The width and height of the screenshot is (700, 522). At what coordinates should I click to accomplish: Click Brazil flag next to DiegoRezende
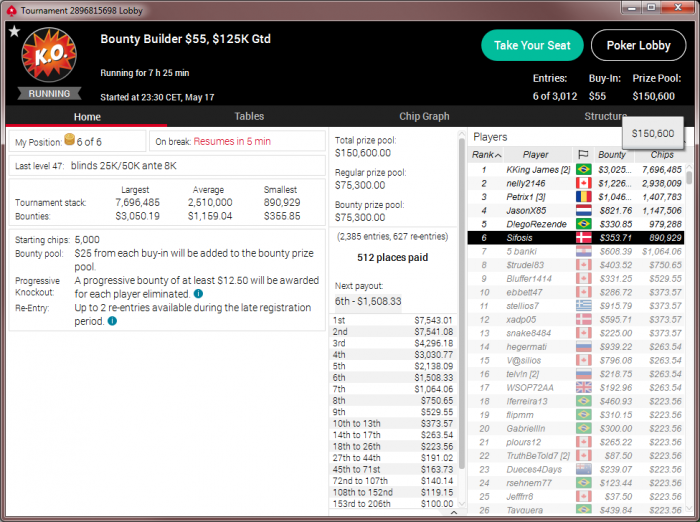point(583,224)
